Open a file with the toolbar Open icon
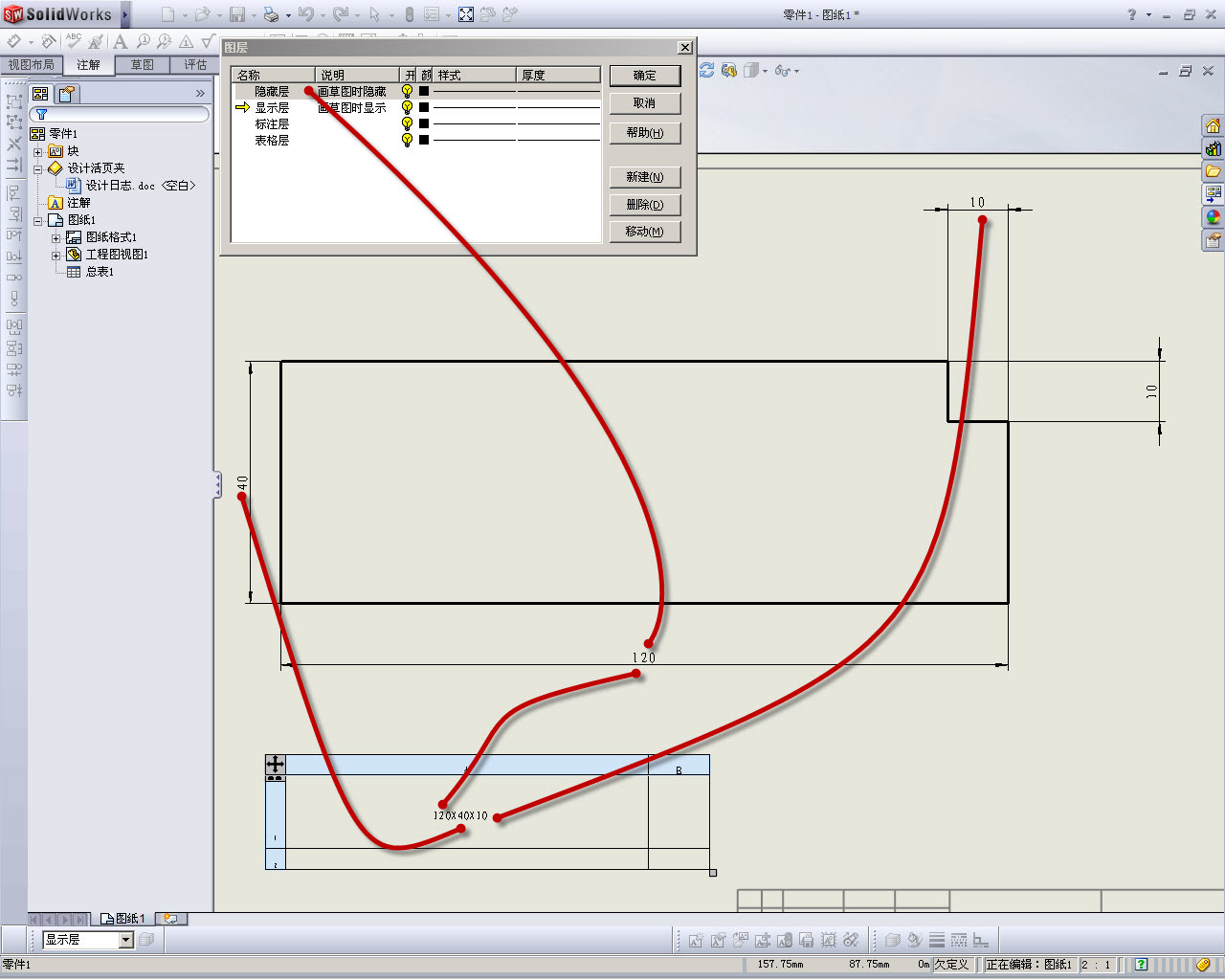Screen dimensions: 1225x980 [x=202, y=14]
